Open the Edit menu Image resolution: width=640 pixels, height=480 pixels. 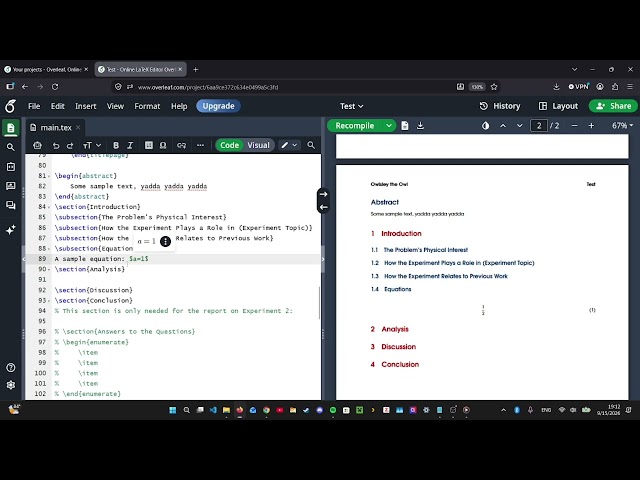(x=58, y=106)
